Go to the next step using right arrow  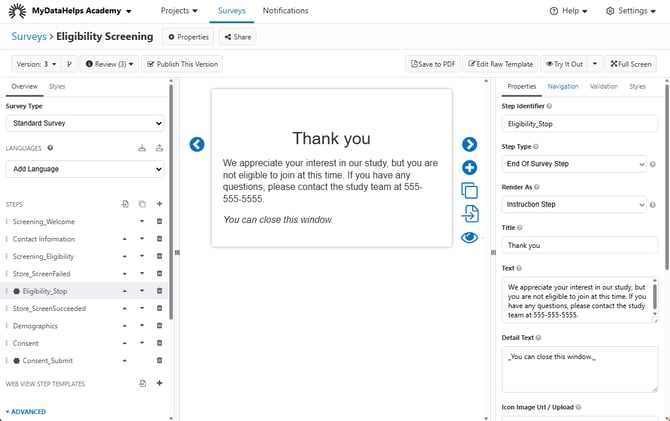click(x=469, y=145)
